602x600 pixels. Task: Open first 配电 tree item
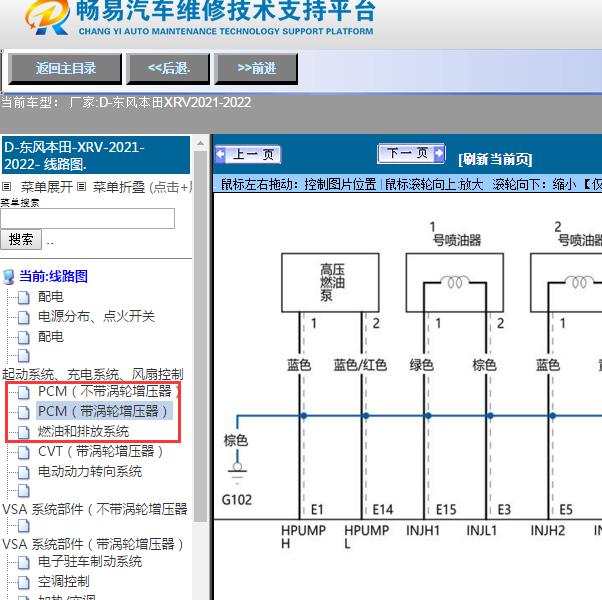click(x=51, y=297)
